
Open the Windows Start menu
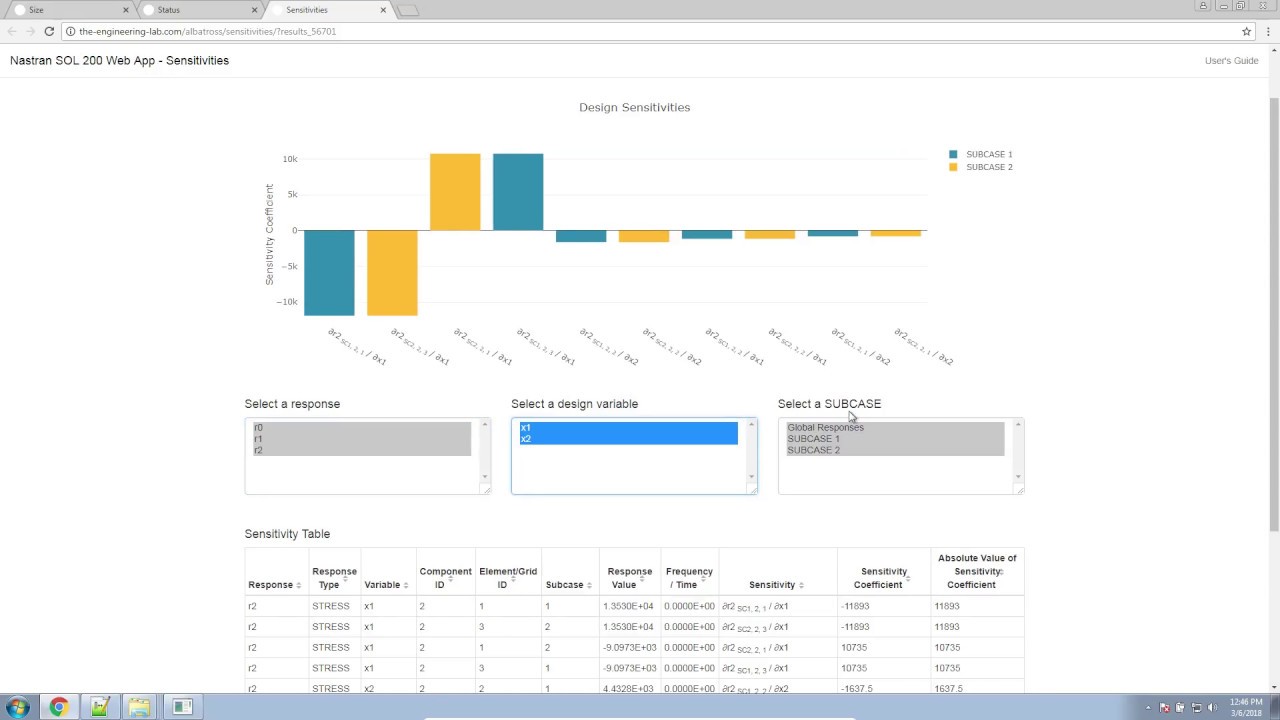pos(18,707)
